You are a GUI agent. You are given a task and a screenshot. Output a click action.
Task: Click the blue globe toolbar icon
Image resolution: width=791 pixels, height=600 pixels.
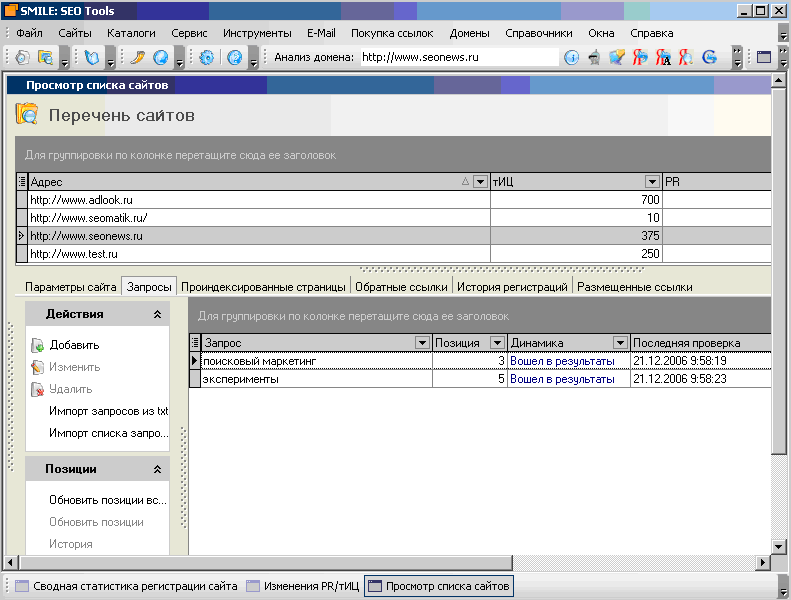(160, 57)
